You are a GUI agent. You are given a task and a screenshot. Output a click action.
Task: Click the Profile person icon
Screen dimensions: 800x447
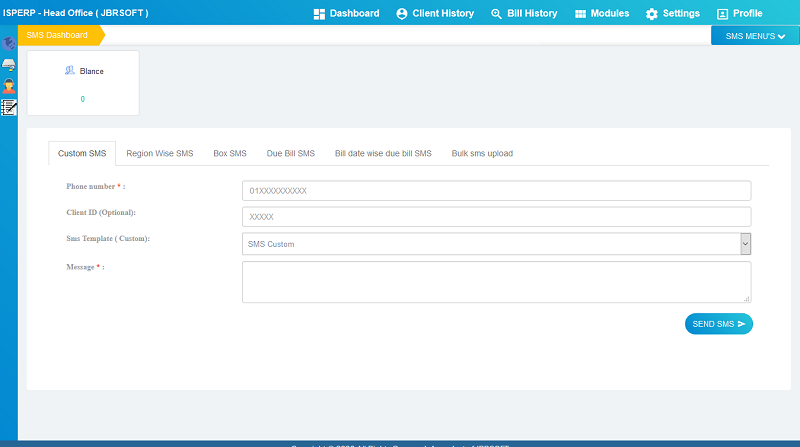[x=723, y=14]
